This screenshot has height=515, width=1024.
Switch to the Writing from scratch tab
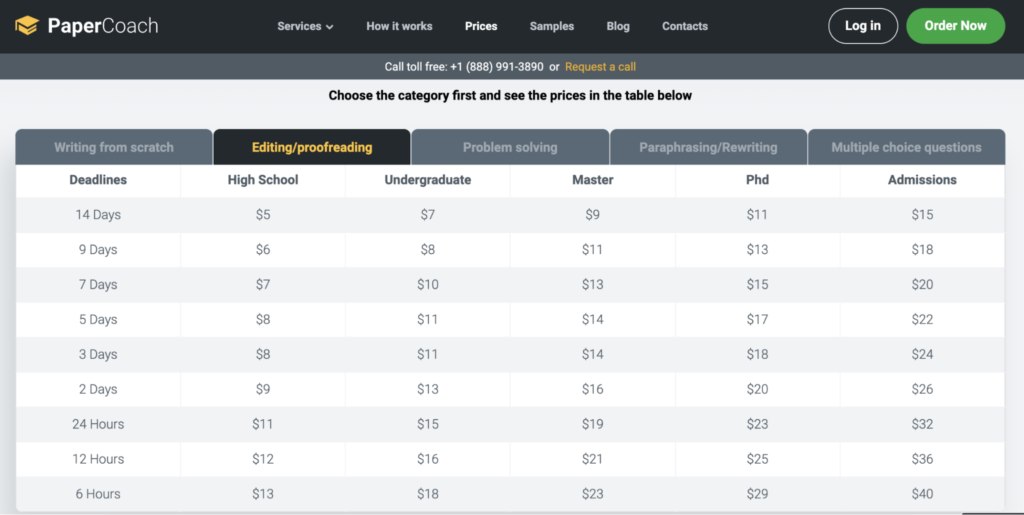[x=114, y=147]
